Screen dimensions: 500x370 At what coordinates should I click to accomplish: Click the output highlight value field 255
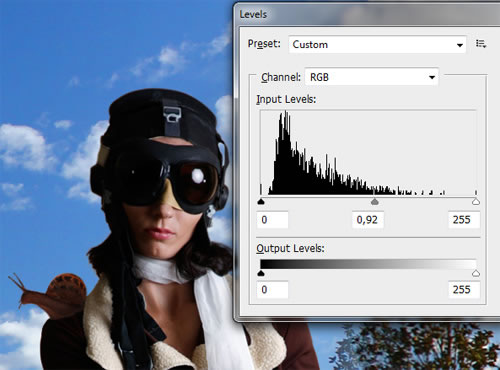464,289
